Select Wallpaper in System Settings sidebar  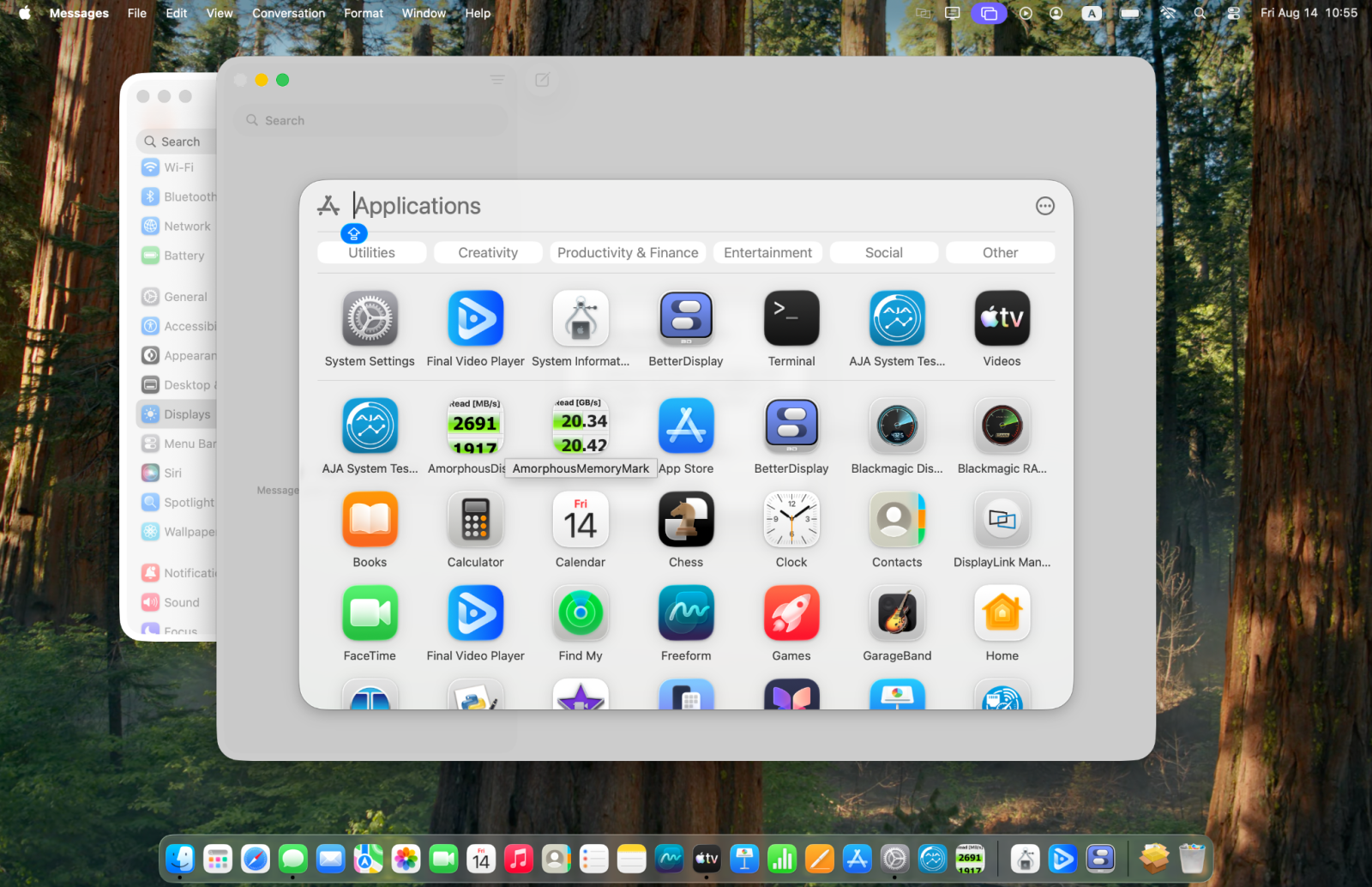pos(177,532)
